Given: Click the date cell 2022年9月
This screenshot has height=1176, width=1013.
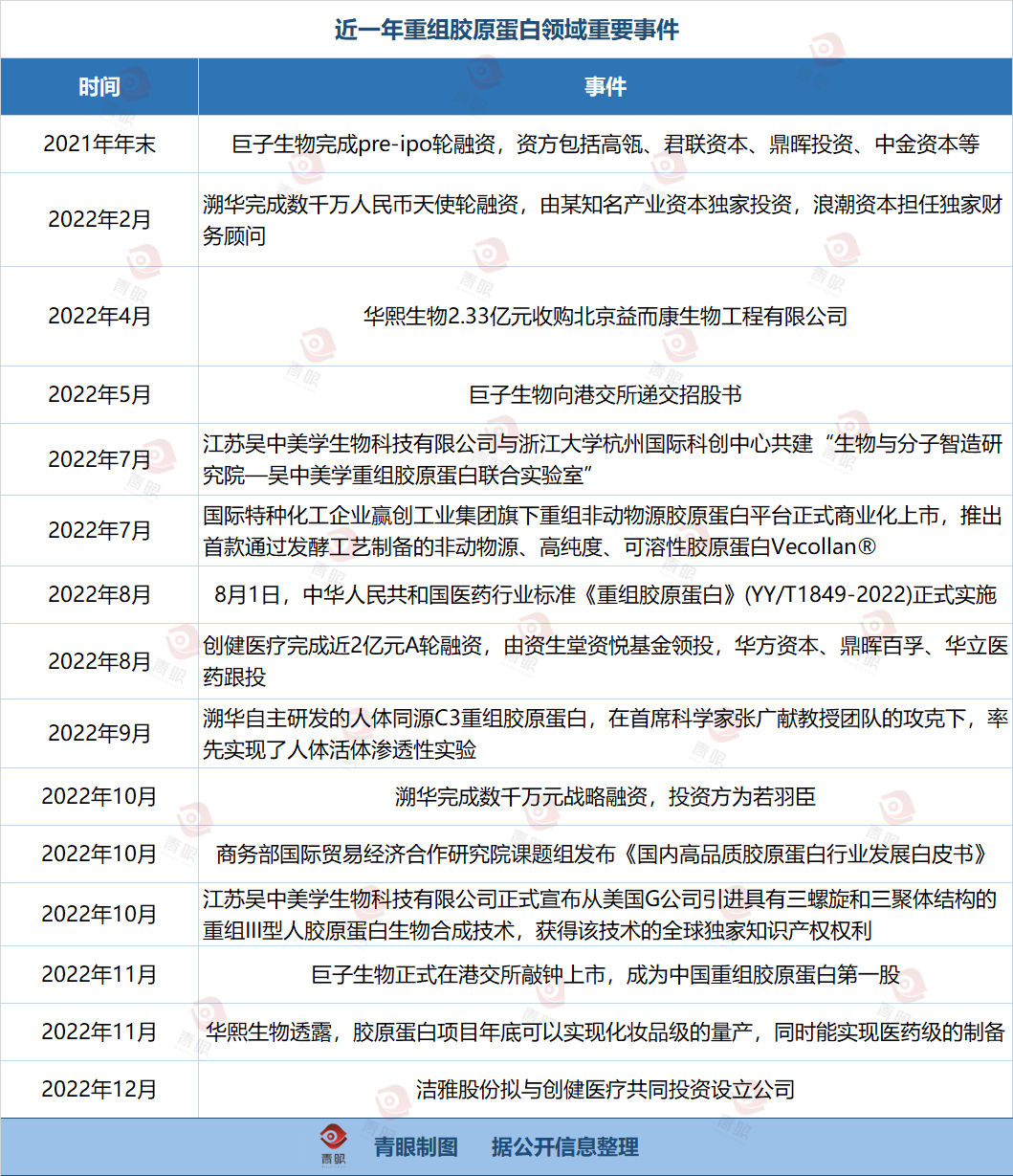Looking at the screenshot, I should coord(99,734).
